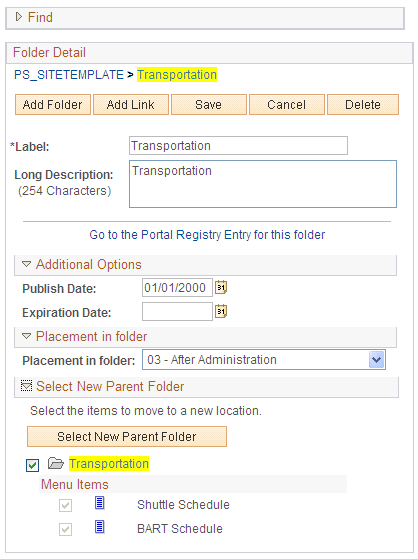
Task: Click the Add Folder button
Action: [x=53, y=104]
